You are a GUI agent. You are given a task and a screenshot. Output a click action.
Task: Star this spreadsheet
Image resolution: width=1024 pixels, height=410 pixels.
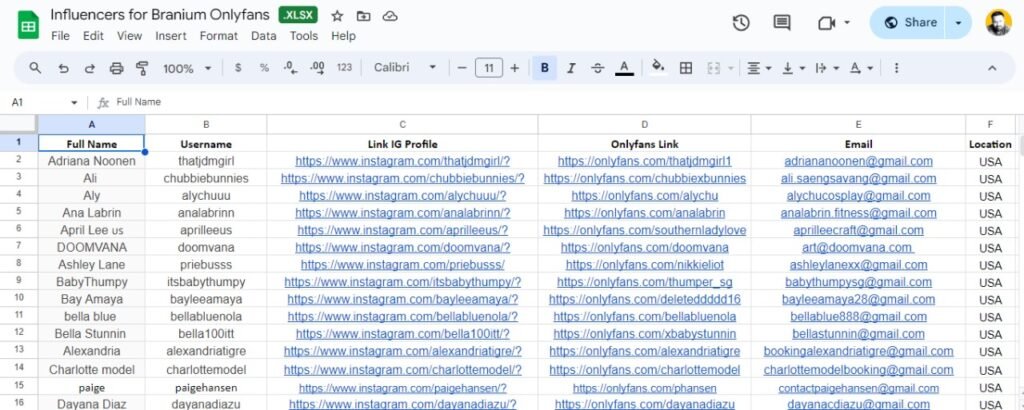click(x=337, y=17)
